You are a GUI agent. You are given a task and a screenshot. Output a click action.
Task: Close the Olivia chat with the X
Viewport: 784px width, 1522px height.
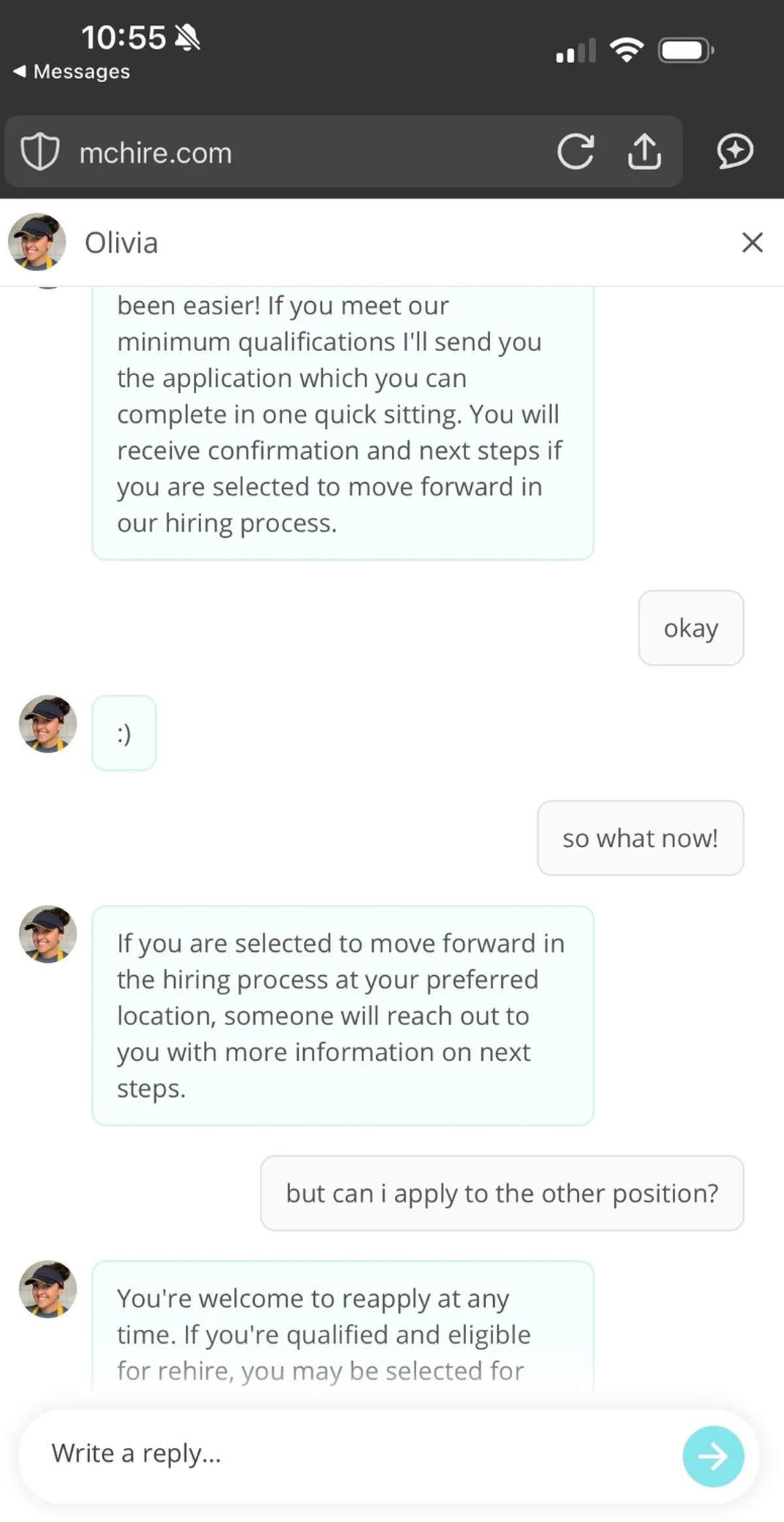(752, 242)
